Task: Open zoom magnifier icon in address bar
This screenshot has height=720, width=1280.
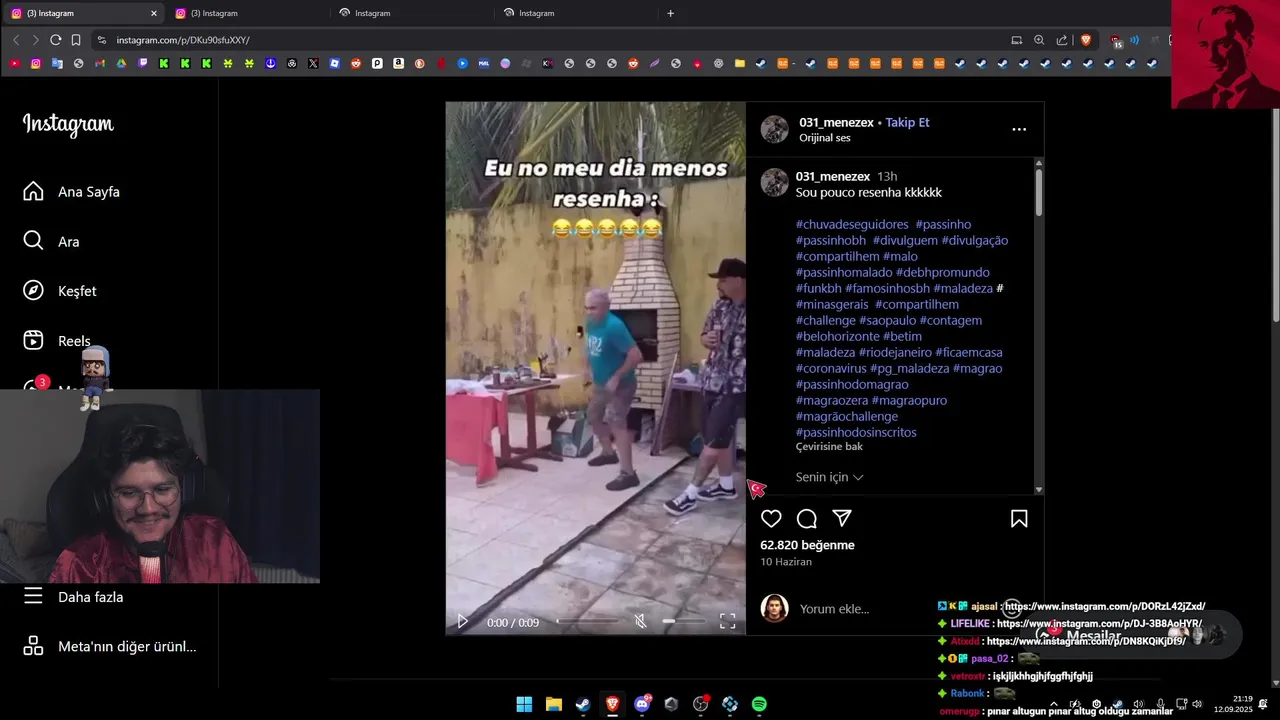Action: [1039, 40]
